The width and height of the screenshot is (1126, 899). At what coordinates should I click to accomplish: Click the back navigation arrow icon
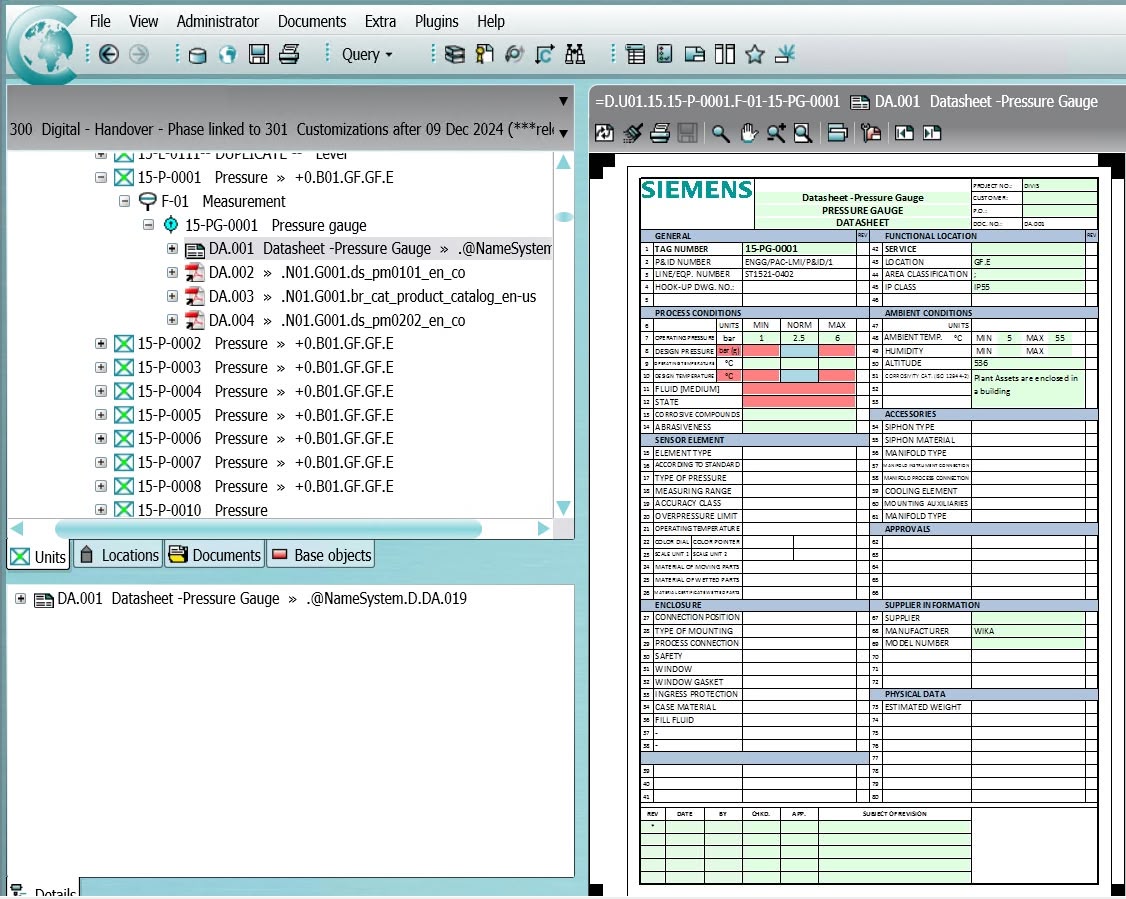[109, 55]
